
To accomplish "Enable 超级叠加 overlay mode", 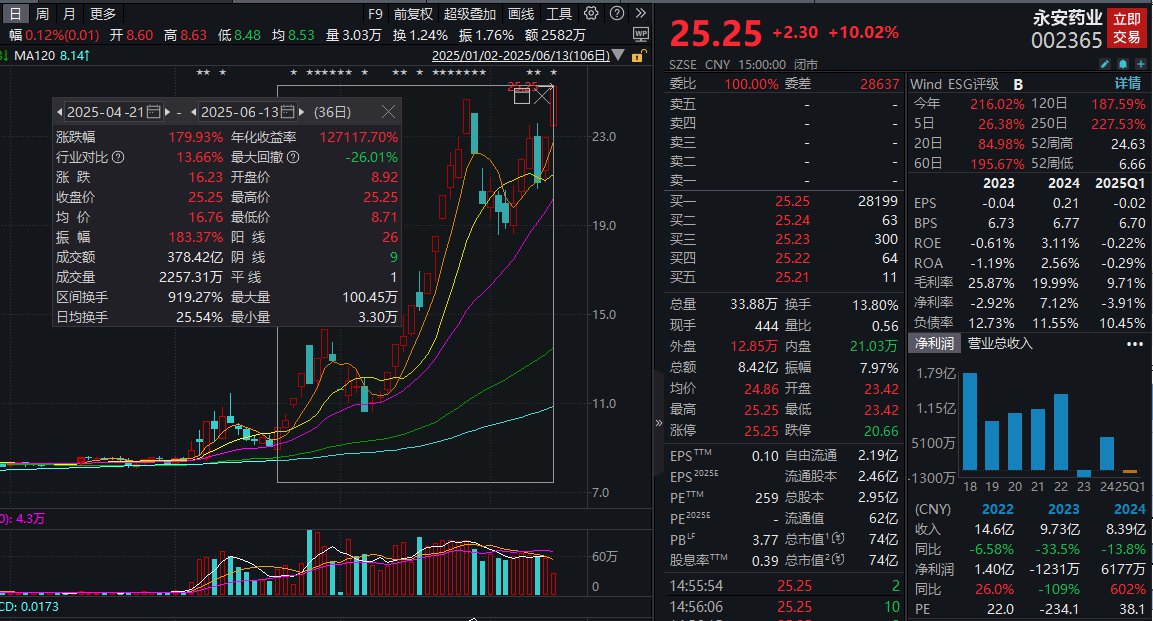I will pyautogui.click(x=472, y=13).
